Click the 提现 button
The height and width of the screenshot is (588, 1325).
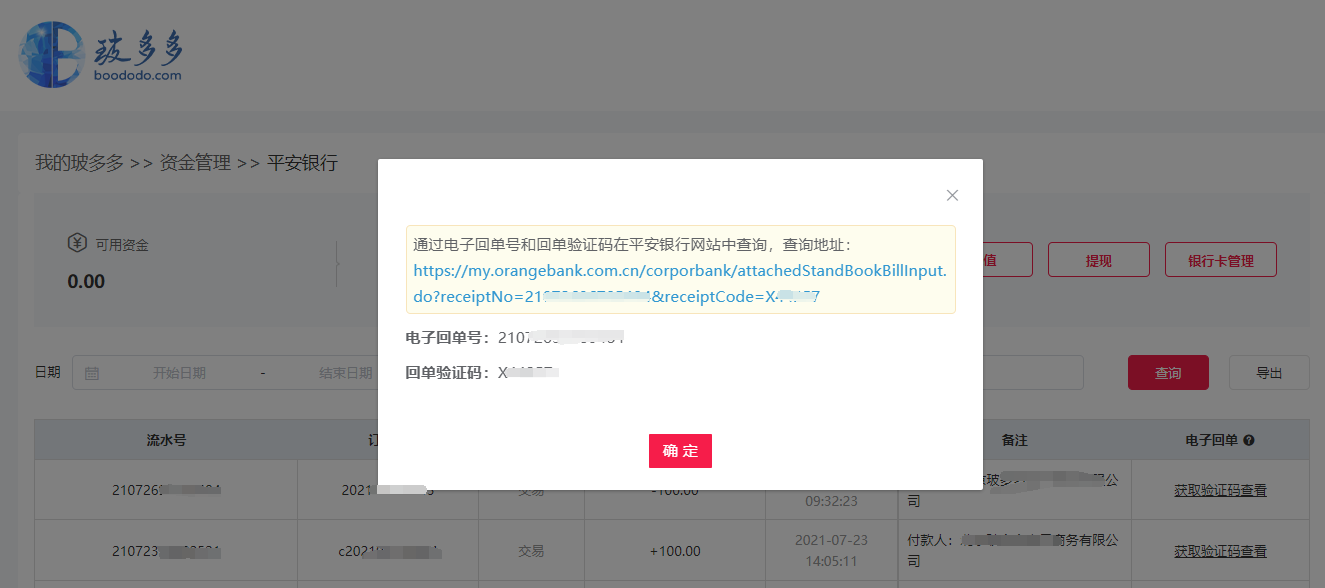(x=1099, y=260)
